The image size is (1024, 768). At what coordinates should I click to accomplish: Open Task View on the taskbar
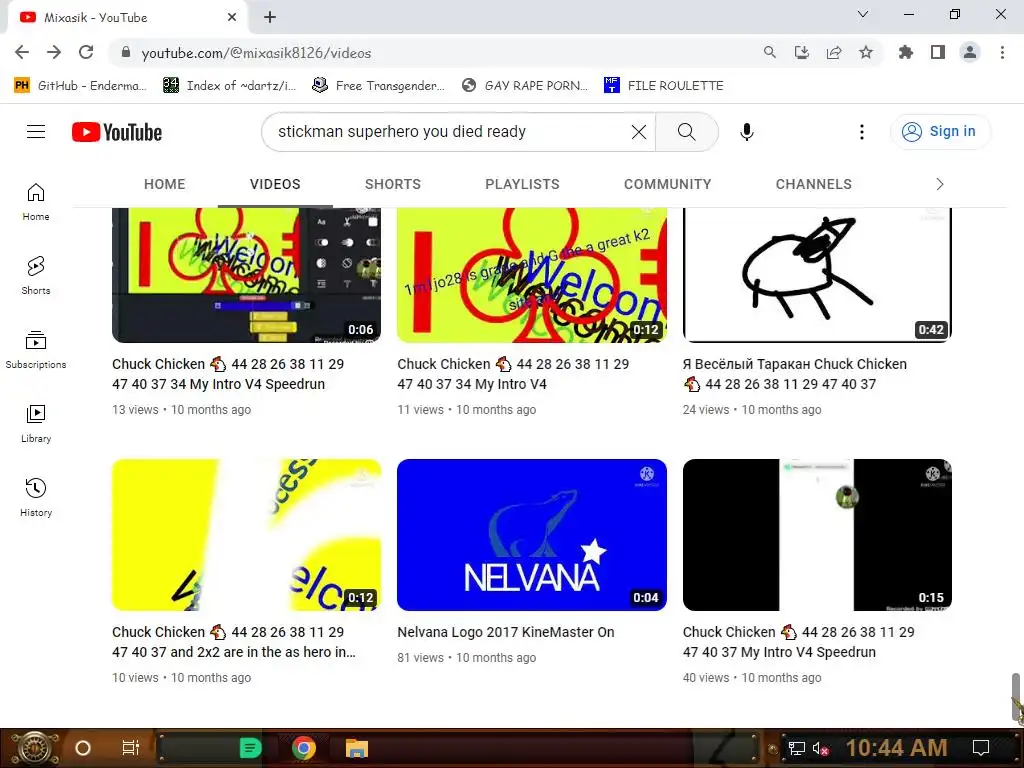pos(131,748)
